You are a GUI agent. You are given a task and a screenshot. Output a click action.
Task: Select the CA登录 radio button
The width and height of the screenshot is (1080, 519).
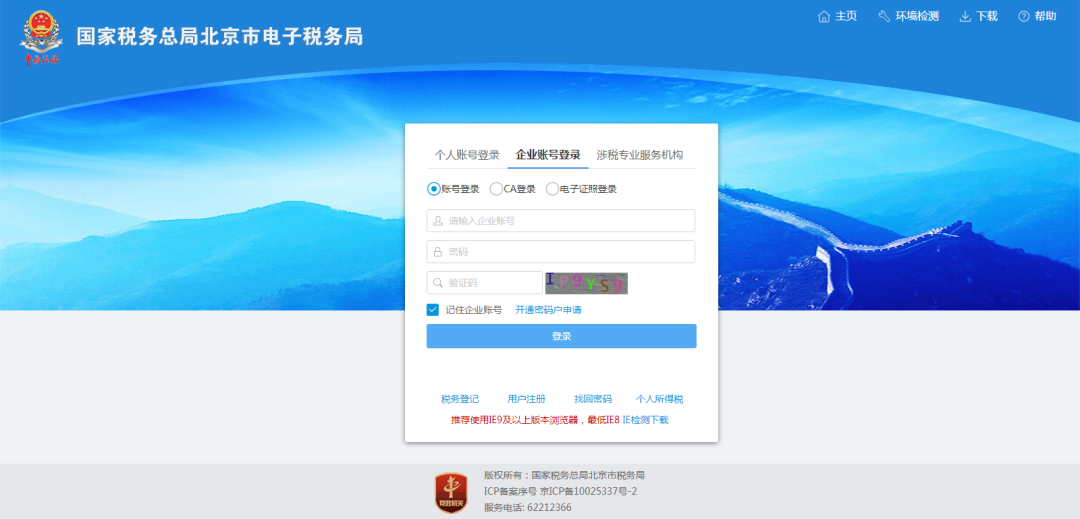(x=496, y=189)
